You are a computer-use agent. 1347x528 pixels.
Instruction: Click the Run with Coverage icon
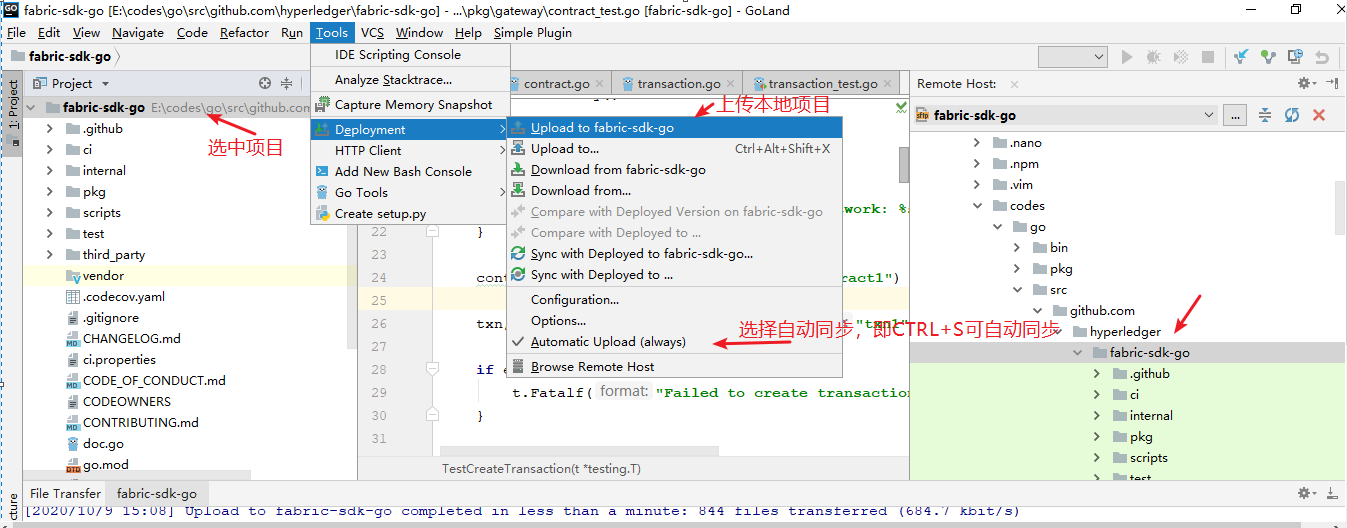[1181, 58]
